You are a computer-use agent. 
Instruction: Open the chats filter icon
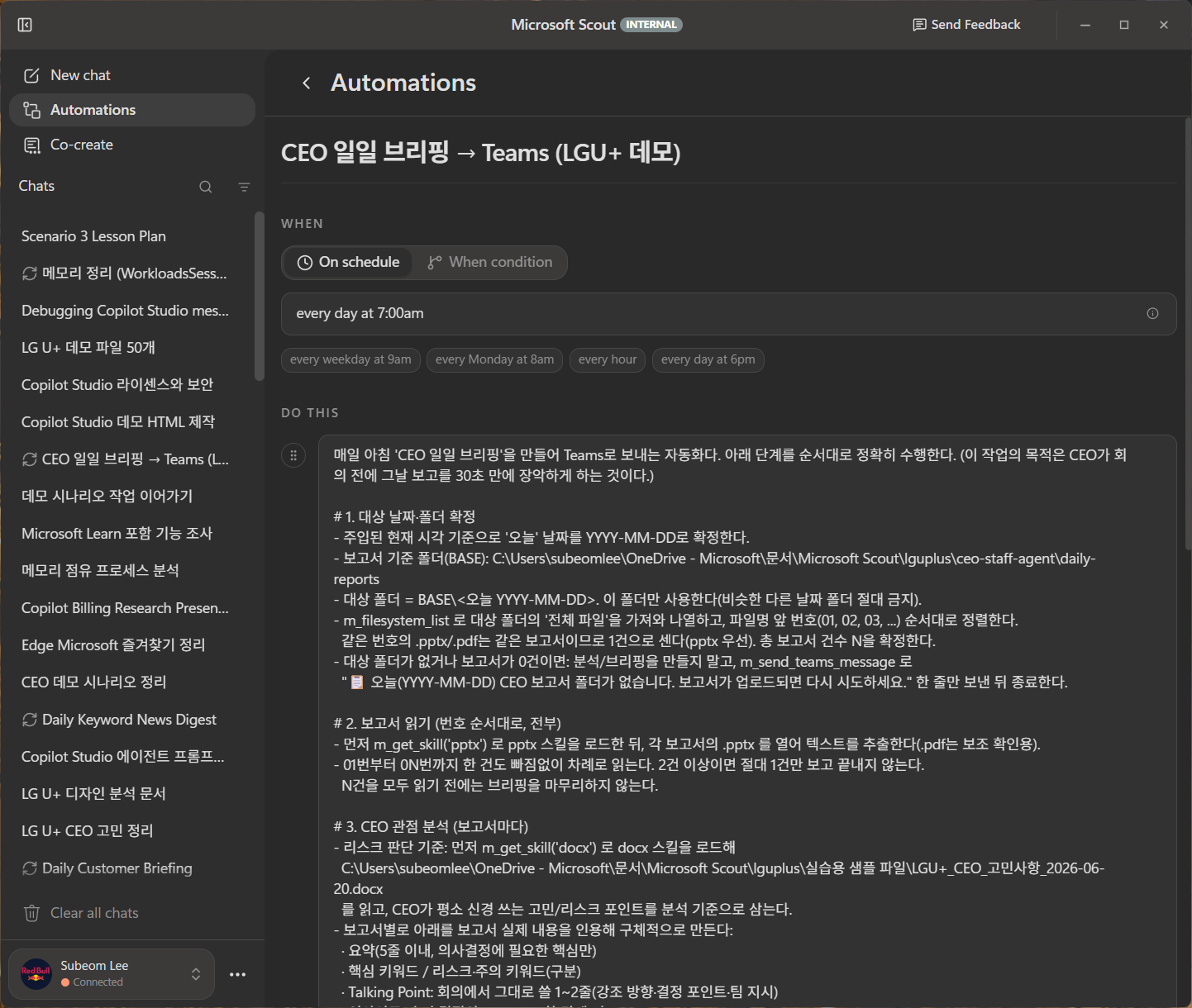pyautogui.click(x=244, y=187)
